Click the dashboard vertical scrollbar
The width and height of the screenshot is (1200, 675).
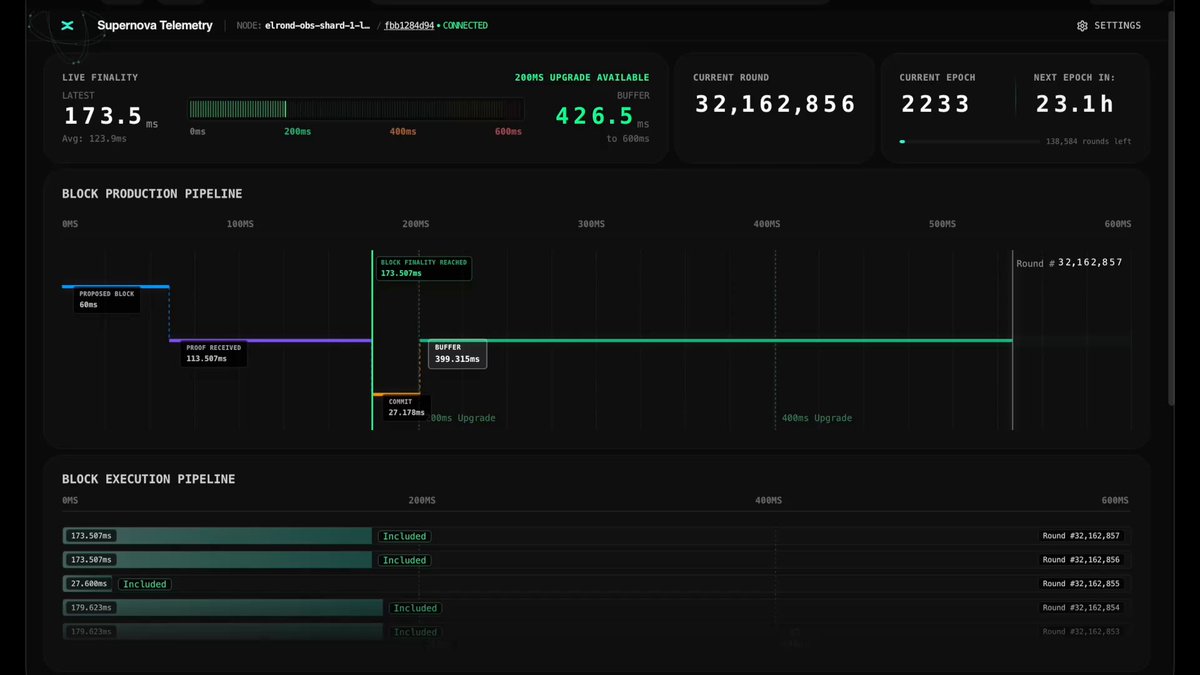click(1173, 210)
